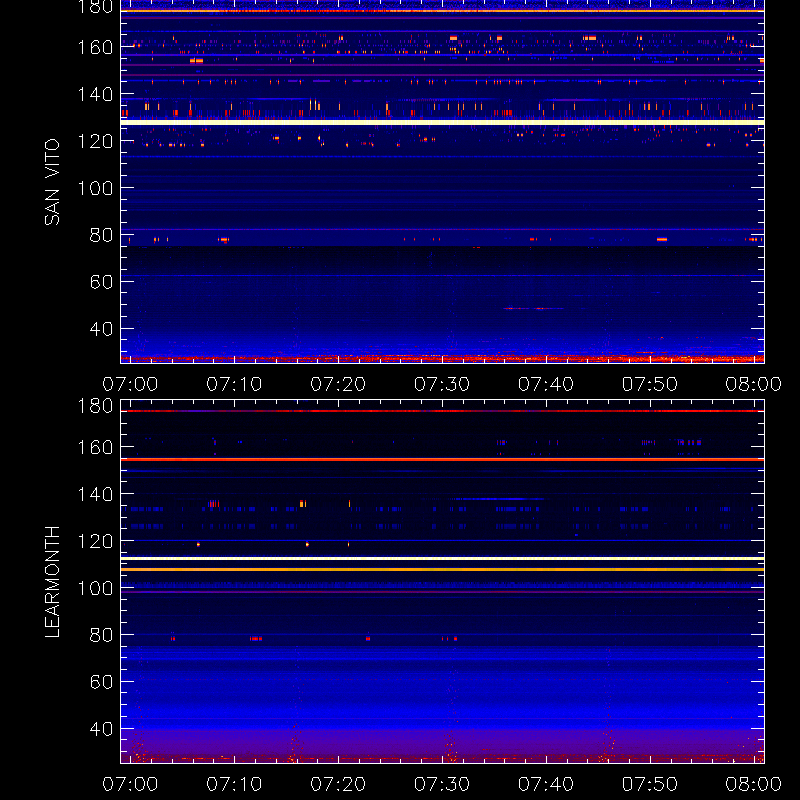Pick 07:10 time label of Learmonth plot

pos(234,784)
